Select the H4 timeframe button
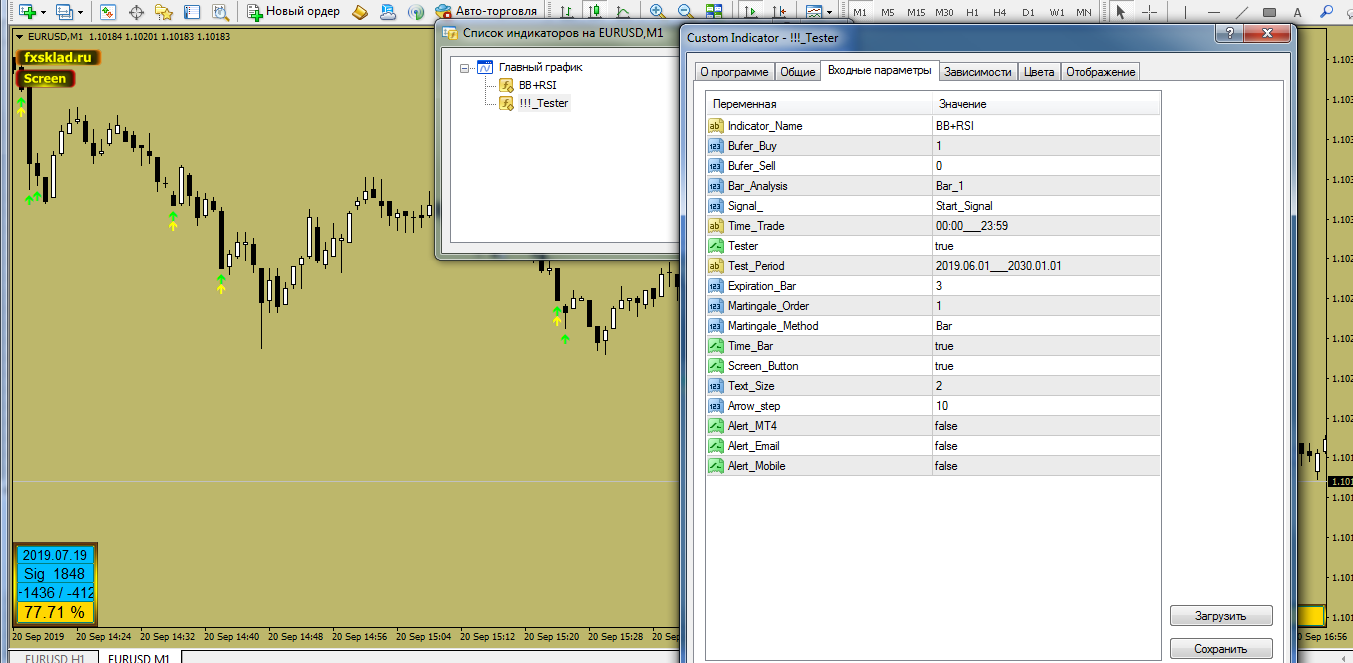 [1000, 12]
